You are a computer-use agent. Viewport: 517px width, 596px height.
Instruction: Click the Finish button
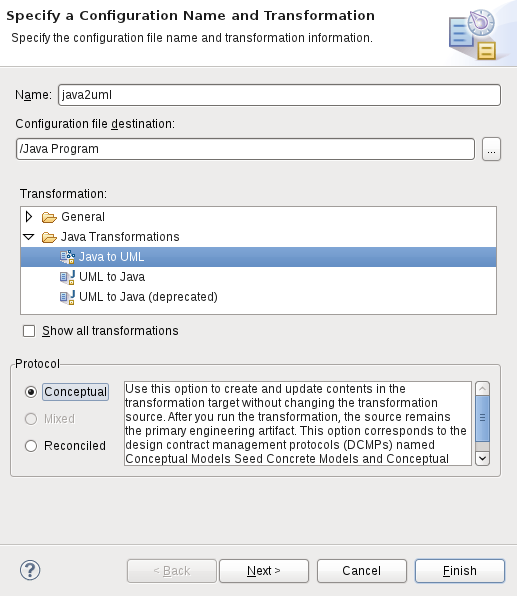pos(460,571)
